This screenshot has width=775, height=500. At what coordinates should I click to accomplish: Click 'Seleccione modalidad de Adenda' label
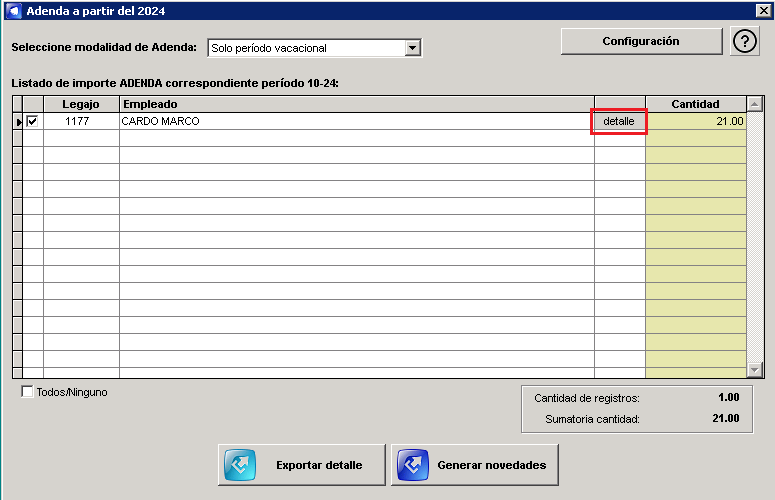pos(104,47)
